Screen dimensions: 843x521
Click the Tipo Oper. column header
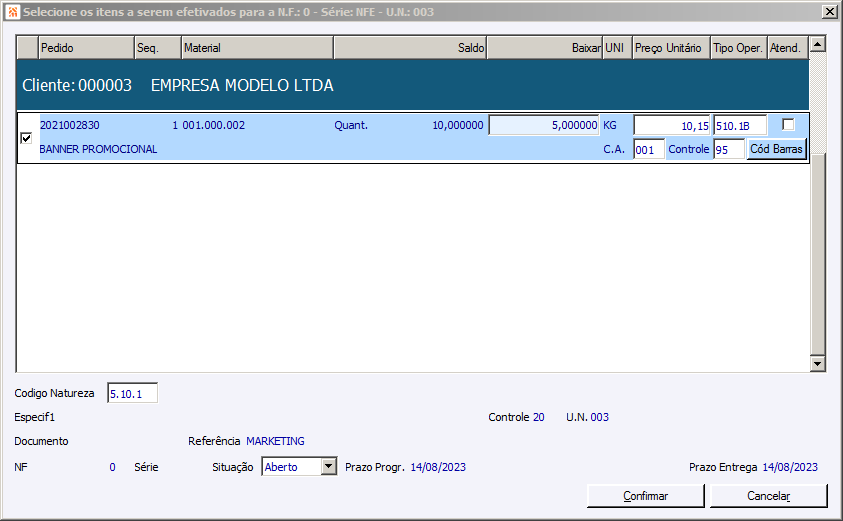(739, 48)
